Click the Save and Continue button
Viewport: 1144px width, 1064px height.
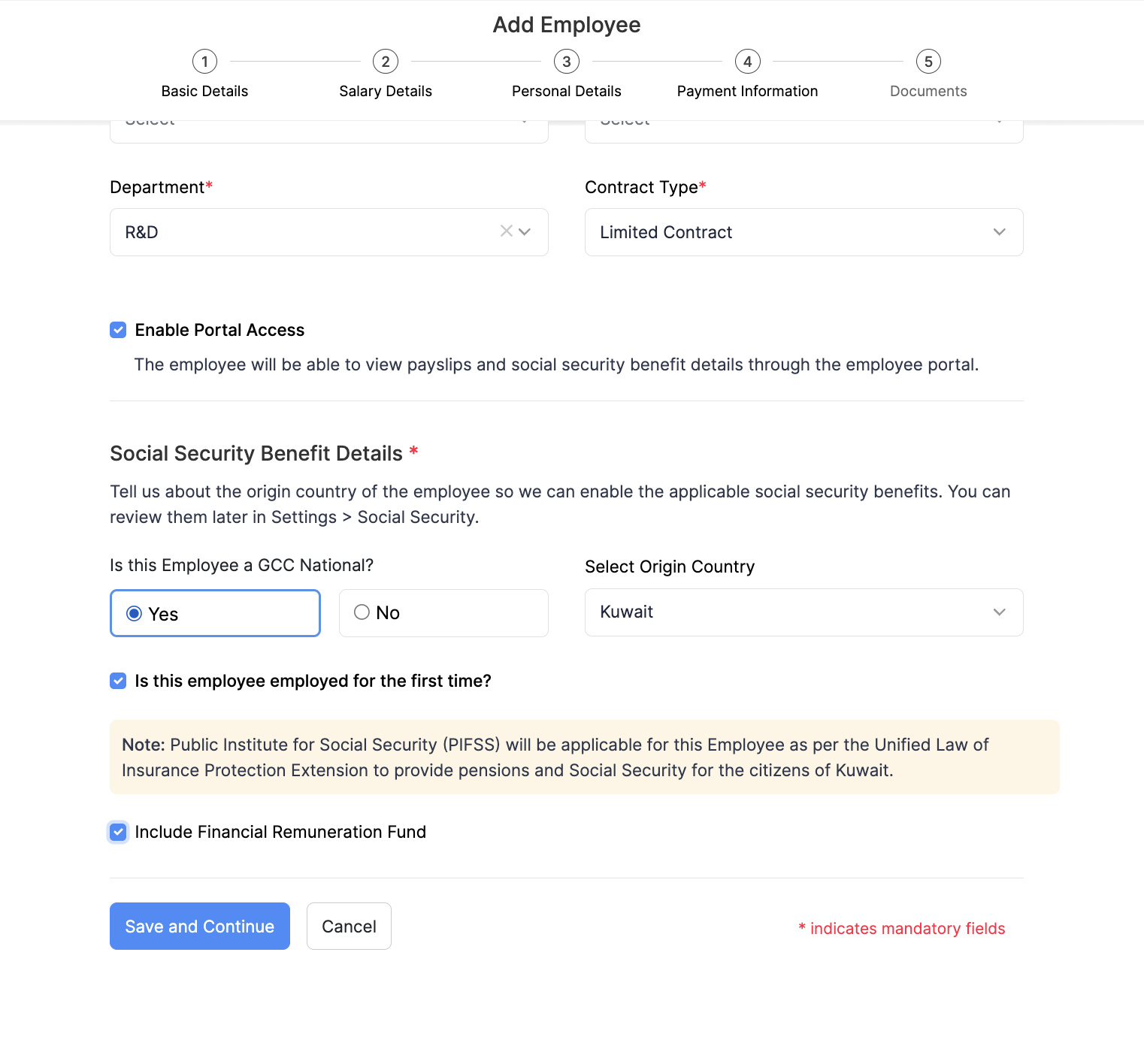[x=200, y=926]
